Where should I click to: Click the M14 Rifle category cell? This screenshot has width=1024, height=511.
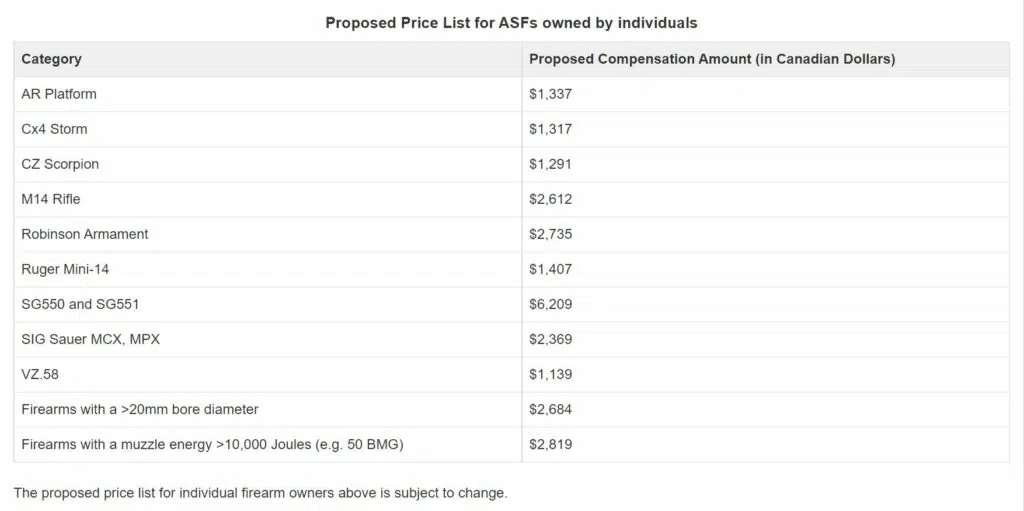[x=268, y=199]
